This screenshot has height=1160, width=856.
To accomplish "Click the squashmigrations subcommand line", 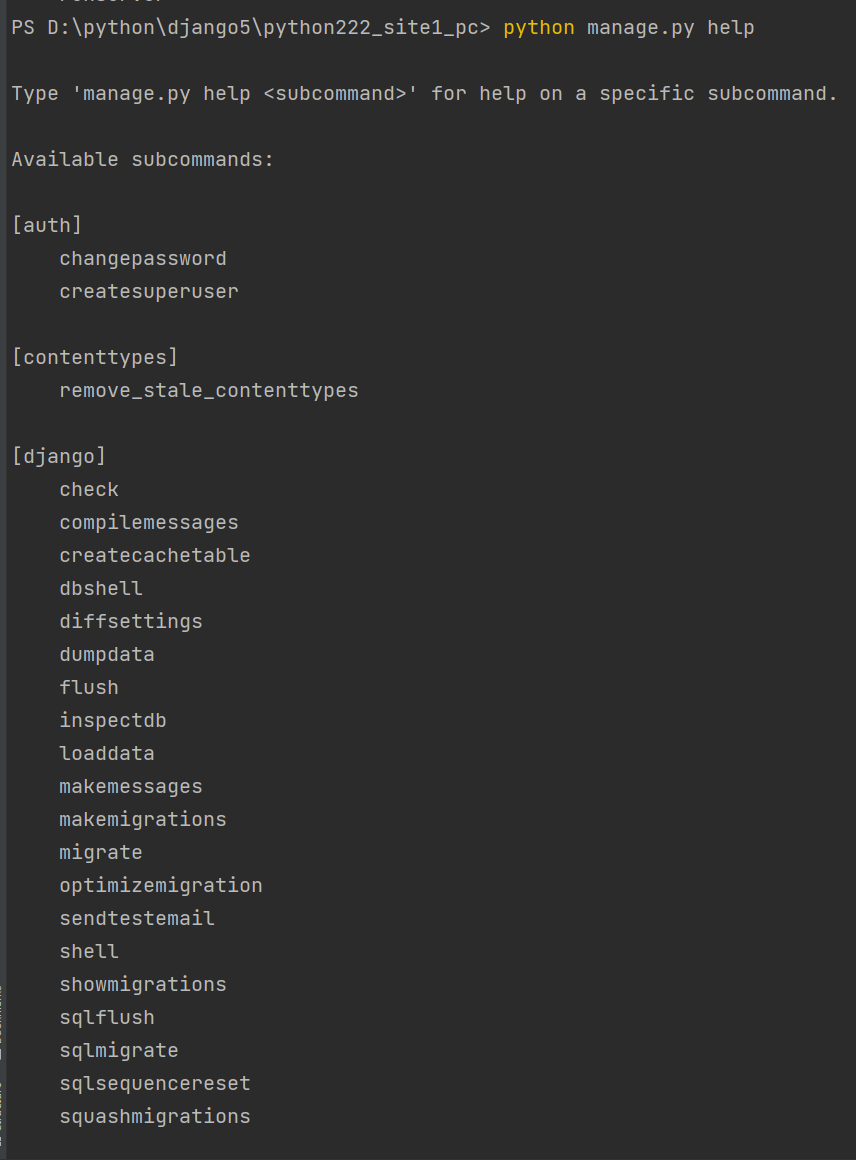I will (x=155, y=1116).
